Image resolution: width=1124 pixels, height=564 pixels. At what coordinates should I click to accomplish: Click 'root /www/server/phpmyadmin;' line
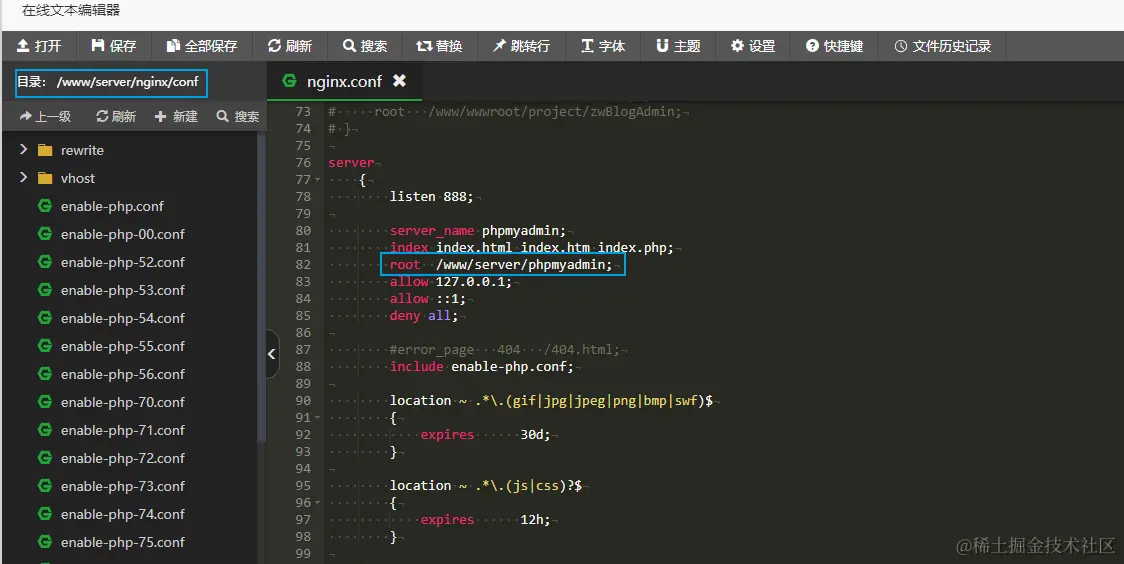click(x=501, y=264)
